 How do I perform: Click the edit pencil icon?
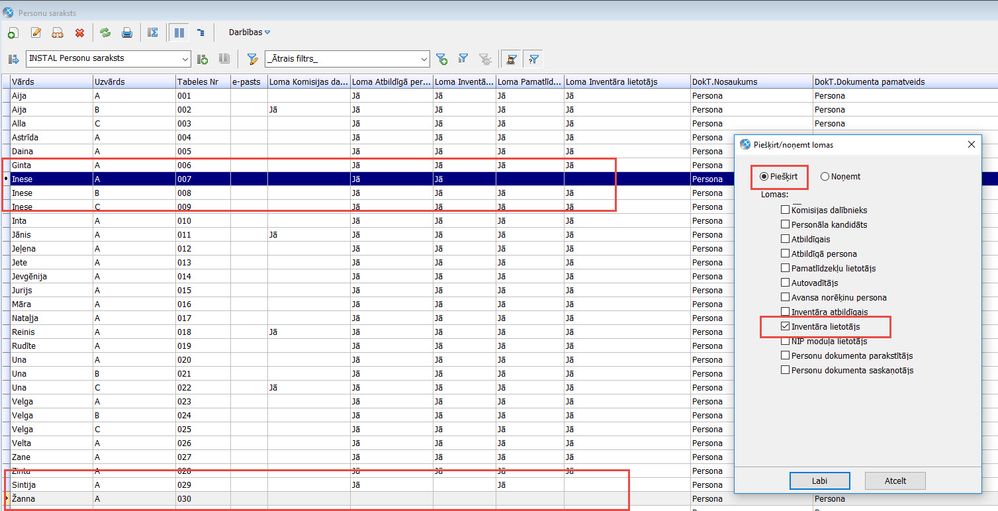click(x=36, y=32)
